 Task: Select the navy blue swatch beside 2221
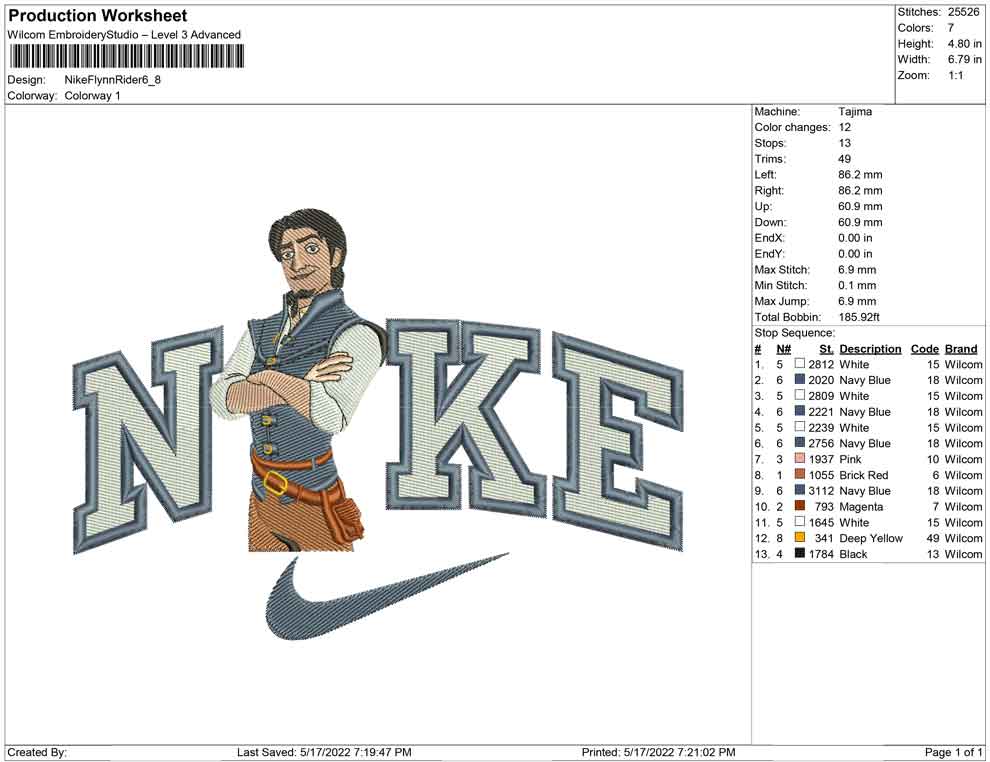tap(800, 411)
